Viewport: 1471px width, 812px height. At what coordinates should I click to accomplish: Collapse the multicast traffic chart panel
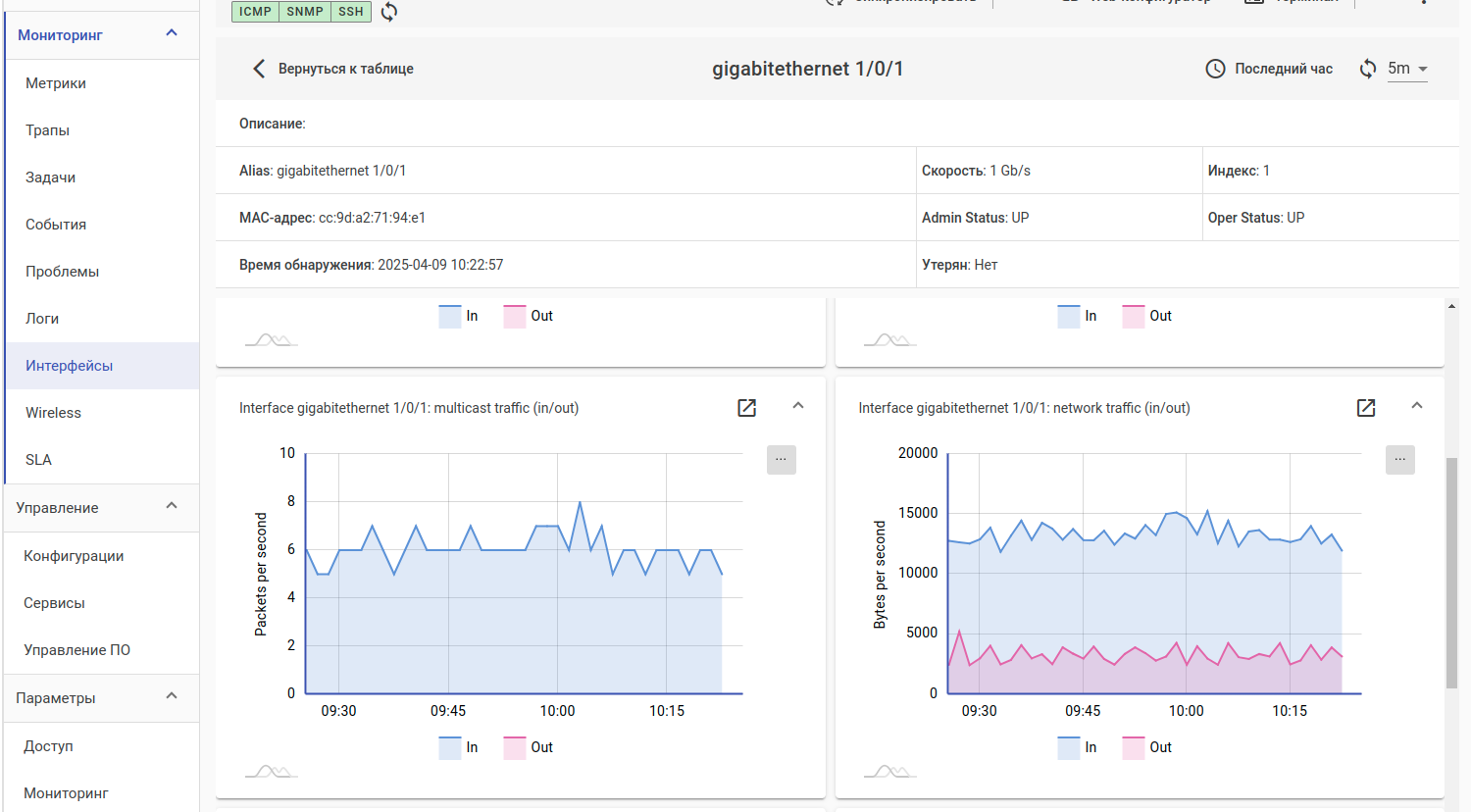(x=798, y=406)
